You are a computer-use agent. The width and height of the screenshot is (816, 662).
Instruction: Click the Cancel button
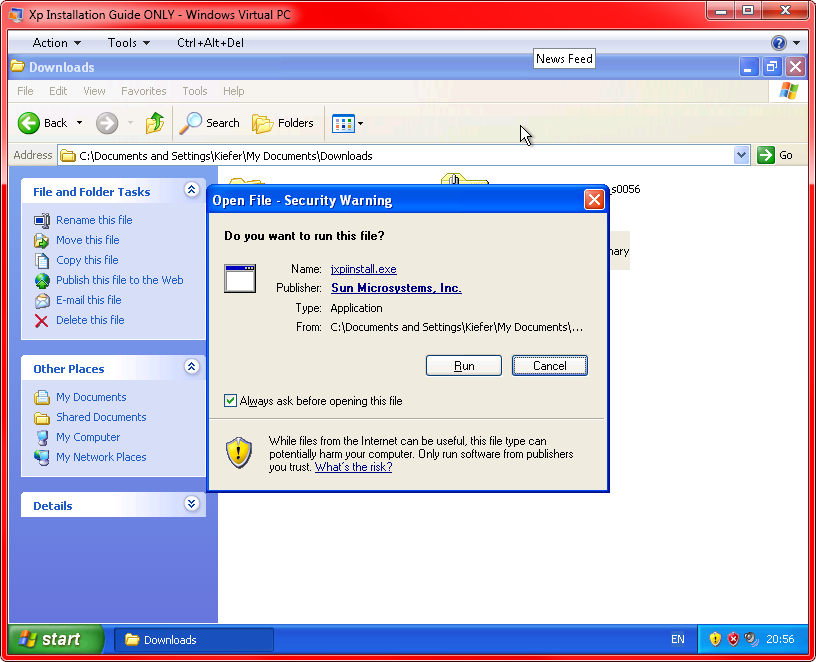pos(550,366)
